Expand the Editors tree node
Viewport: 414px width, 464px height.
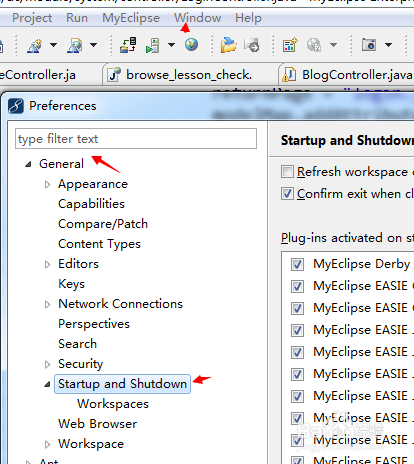point(48,264)
